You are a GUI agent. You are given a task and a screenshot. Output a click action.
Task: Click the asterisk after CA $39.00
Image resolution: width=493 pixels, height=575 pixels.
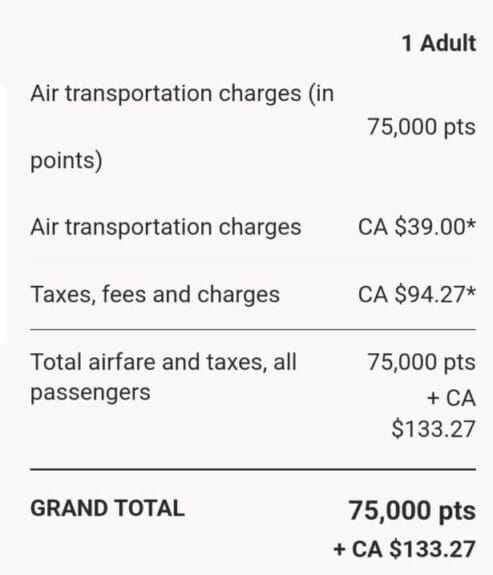[x=471, y=223]
